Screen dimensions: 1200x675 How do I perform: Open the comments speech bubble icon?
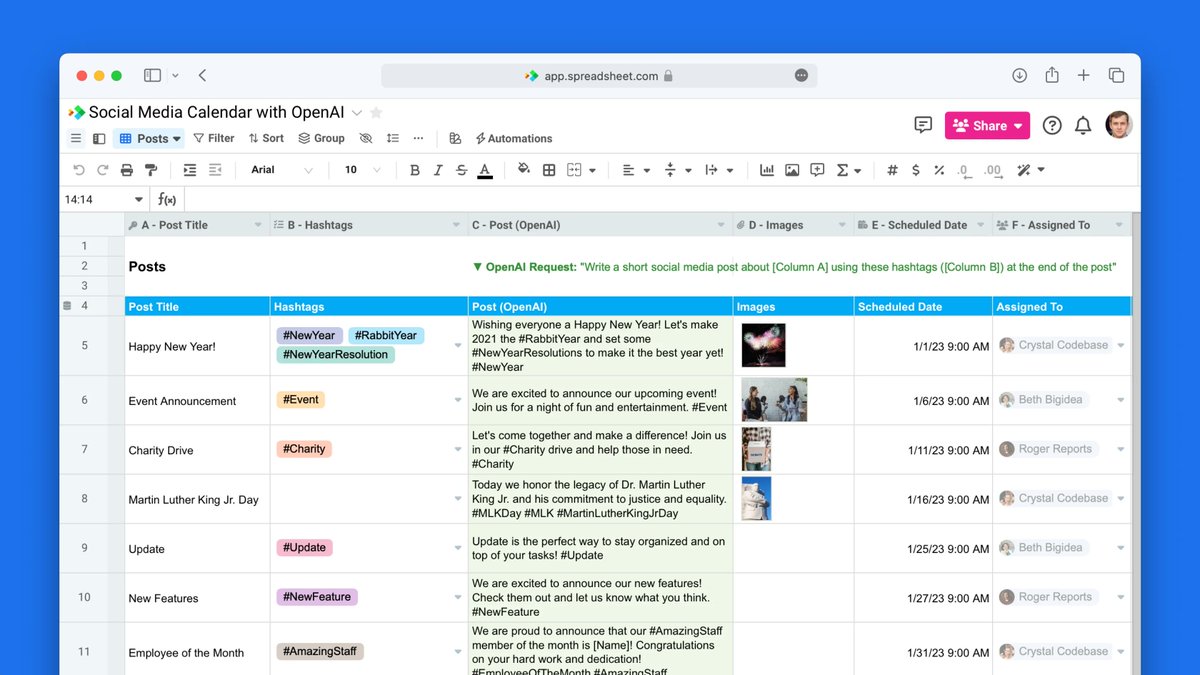923,125
